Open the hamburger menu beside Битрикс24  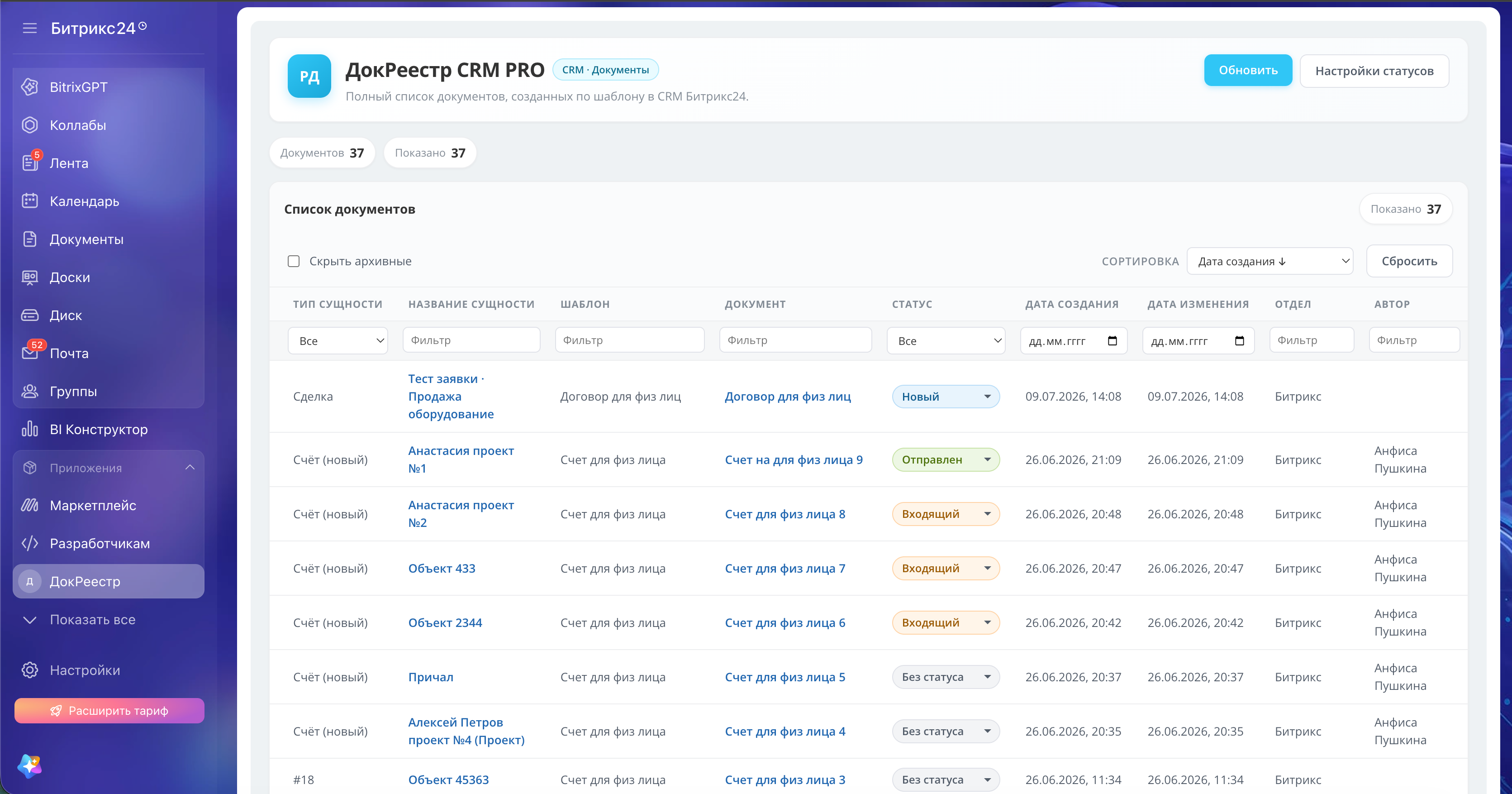click(x=29, y=28)
